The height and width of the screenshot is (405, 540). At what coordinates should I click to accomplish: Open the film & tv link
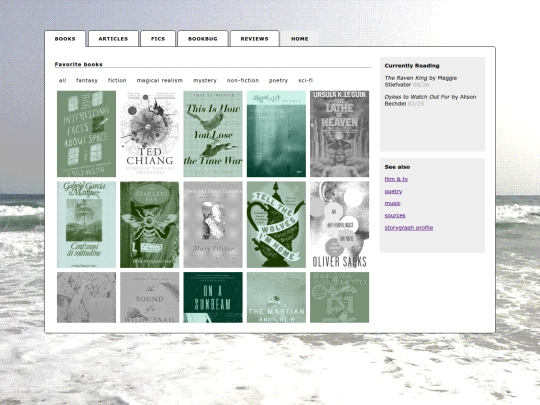pos(396,179)
